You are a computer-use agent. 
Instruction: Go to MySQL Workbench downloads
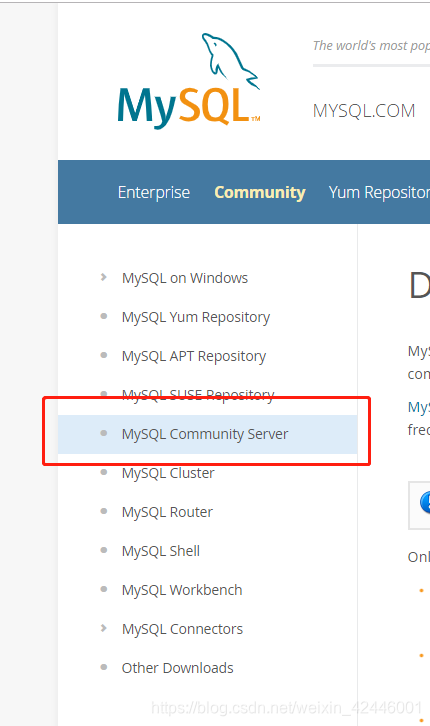point(182,590)
